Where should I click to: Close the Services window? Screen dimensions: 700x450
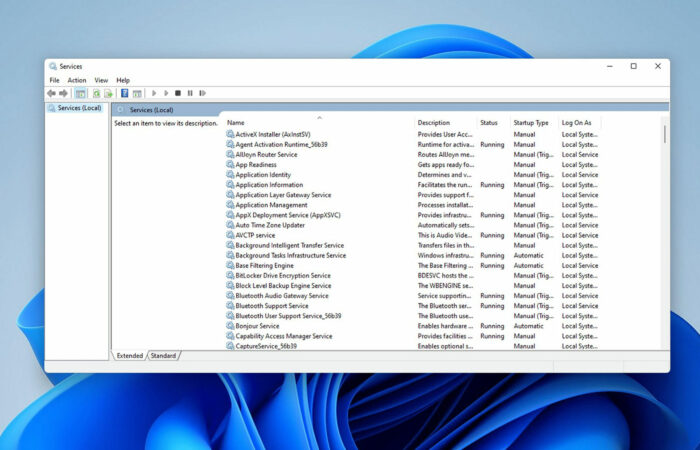tap(658, 66)
